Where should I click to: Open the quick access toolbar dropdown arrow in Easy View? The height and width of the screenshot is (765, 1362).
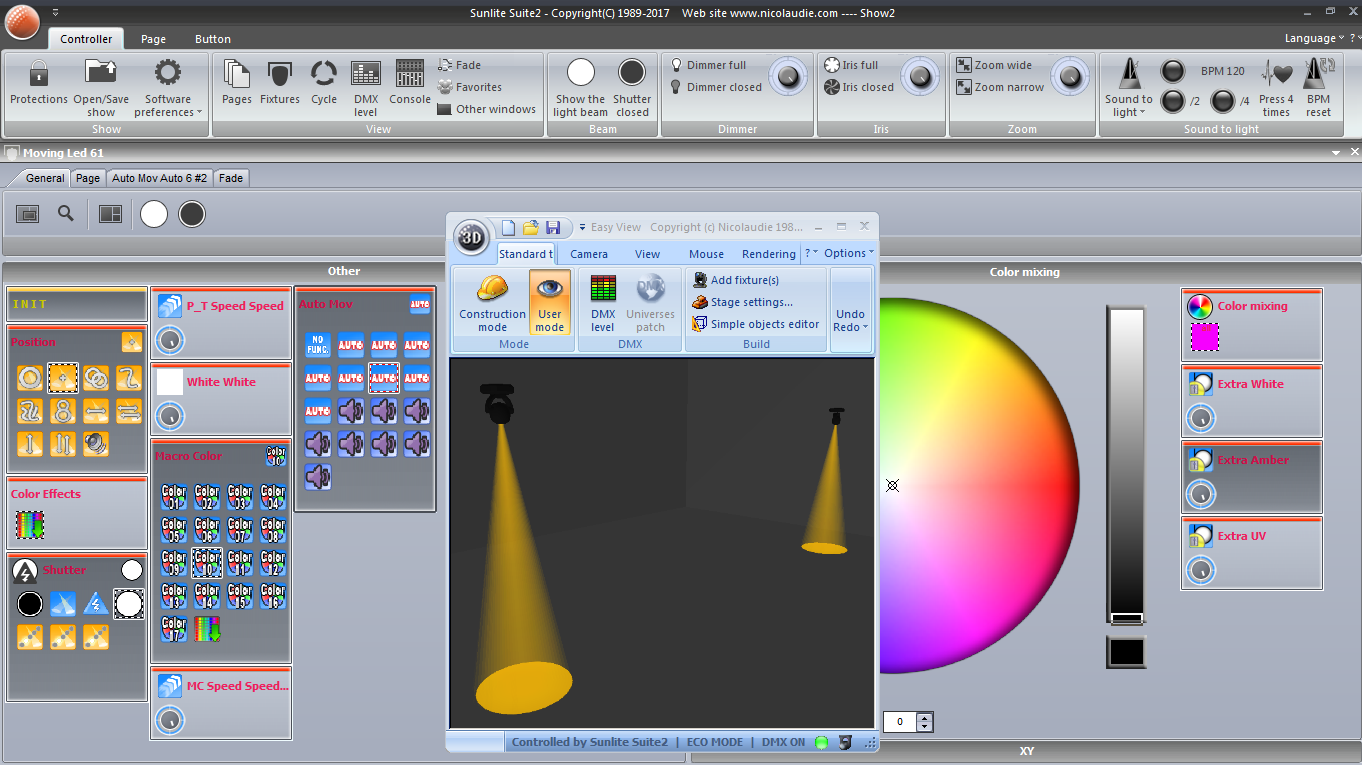[x=583, y=228]
